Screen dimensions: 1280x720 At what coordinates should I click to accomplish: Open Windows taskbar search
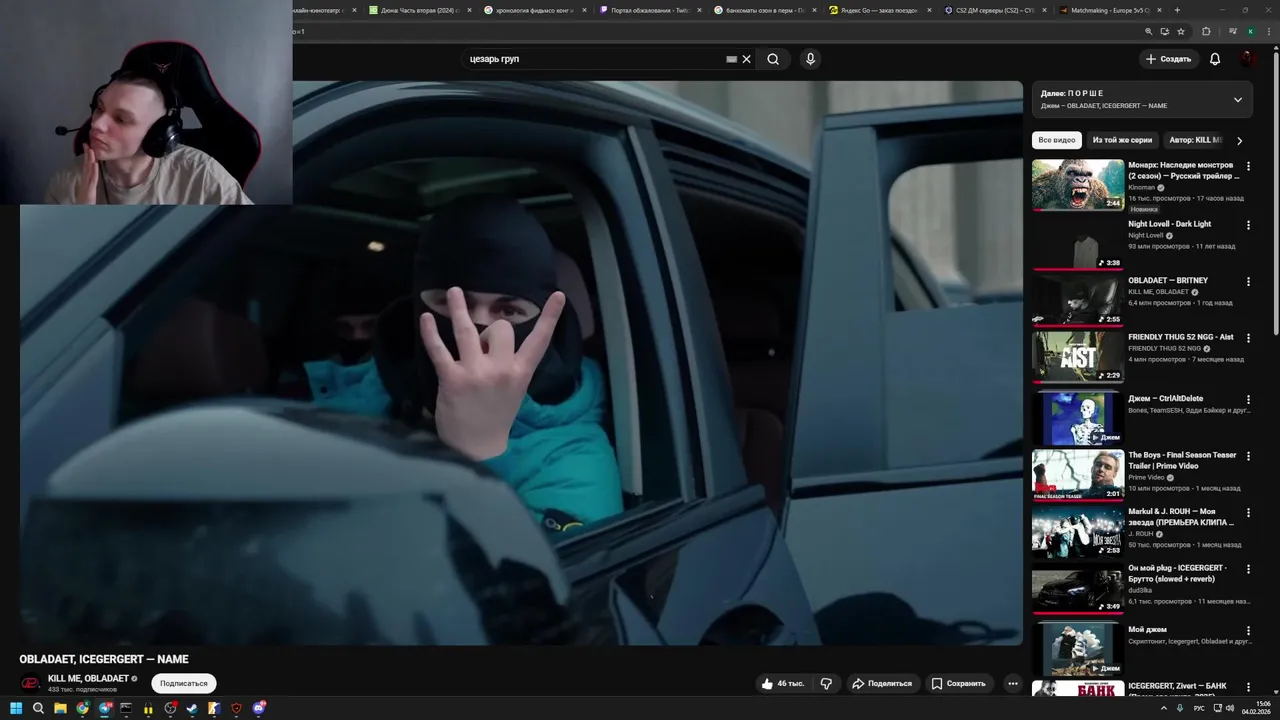[38, 709]
